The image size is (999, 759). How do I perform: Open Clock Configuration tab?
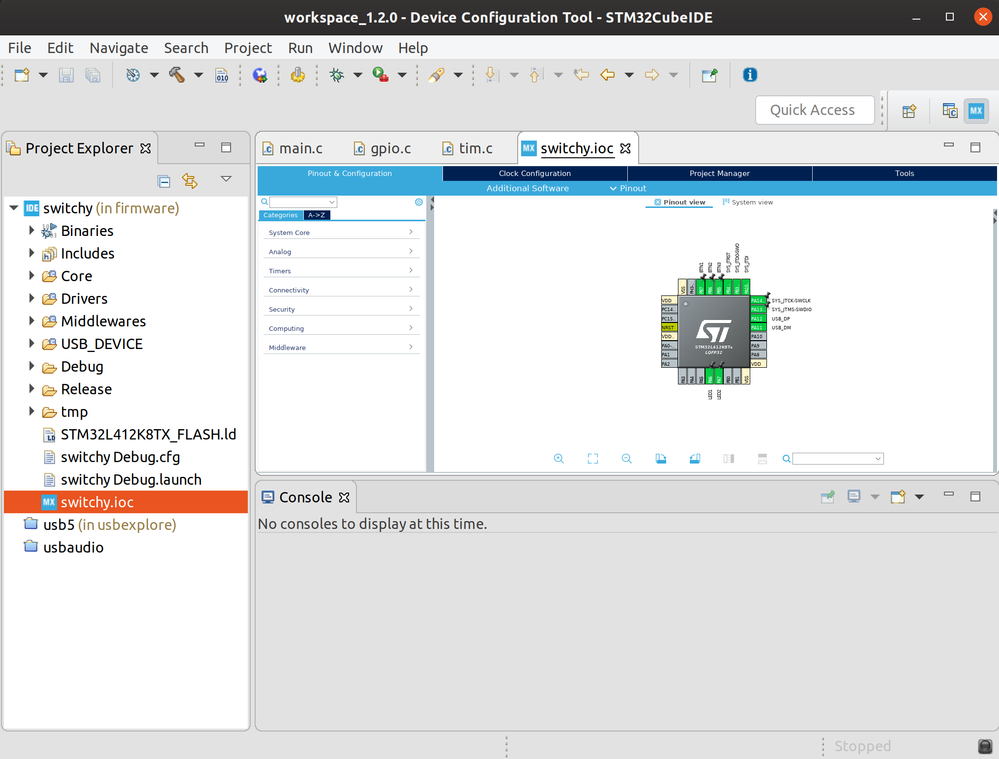point(535,173)
